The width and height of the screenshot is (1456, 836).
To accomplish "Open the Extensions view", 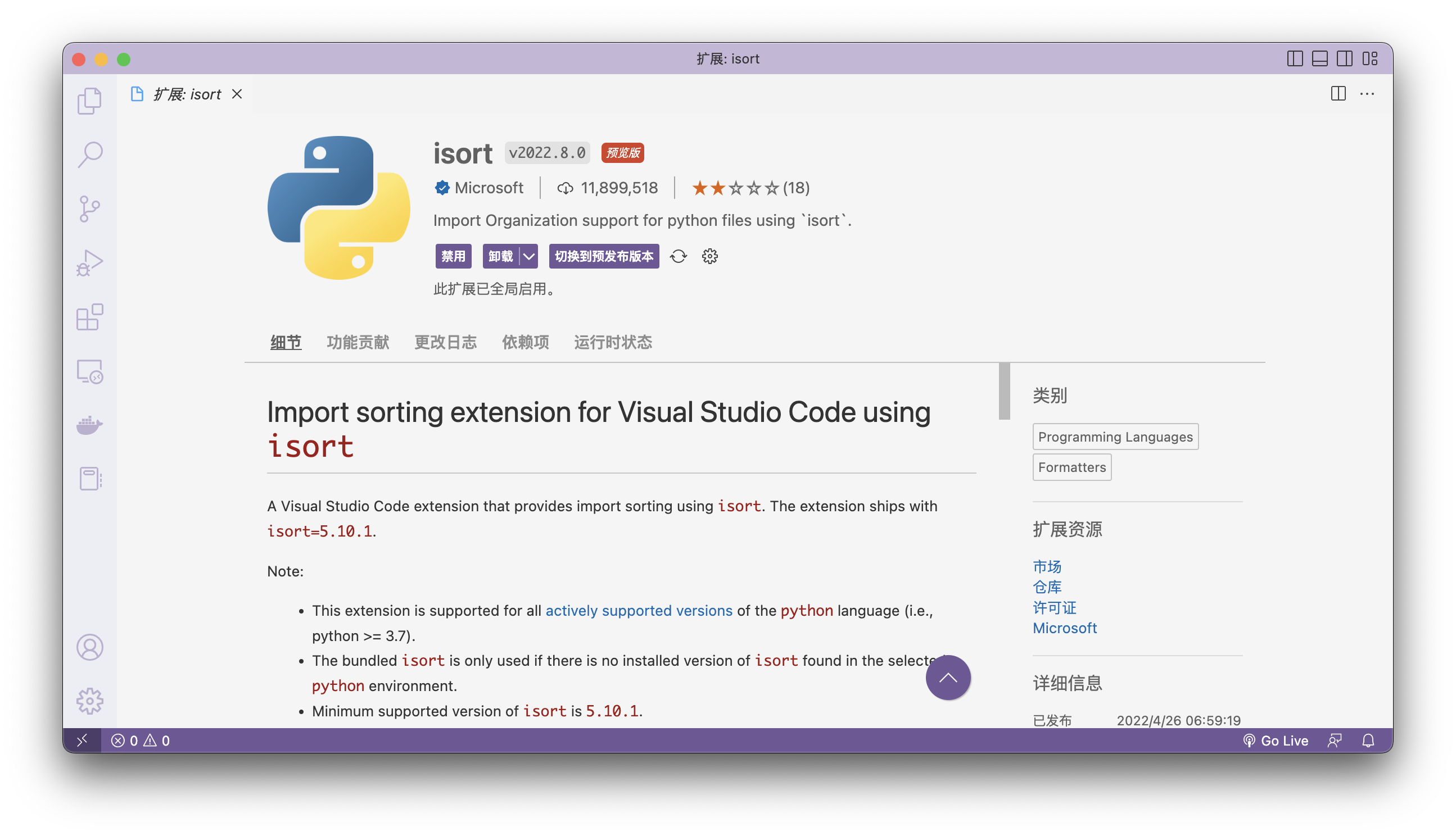I will (89, 317).
